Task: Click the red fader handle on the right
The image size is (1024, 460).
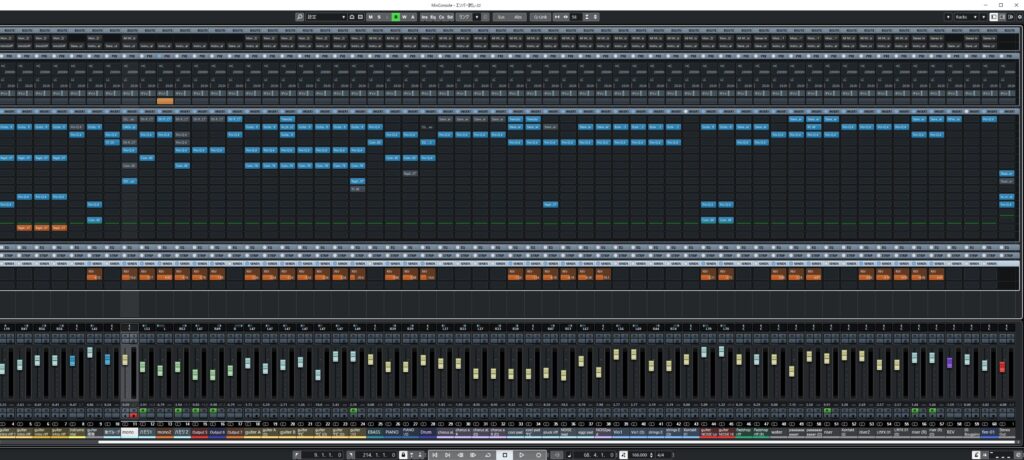Action: [1002, 367]
